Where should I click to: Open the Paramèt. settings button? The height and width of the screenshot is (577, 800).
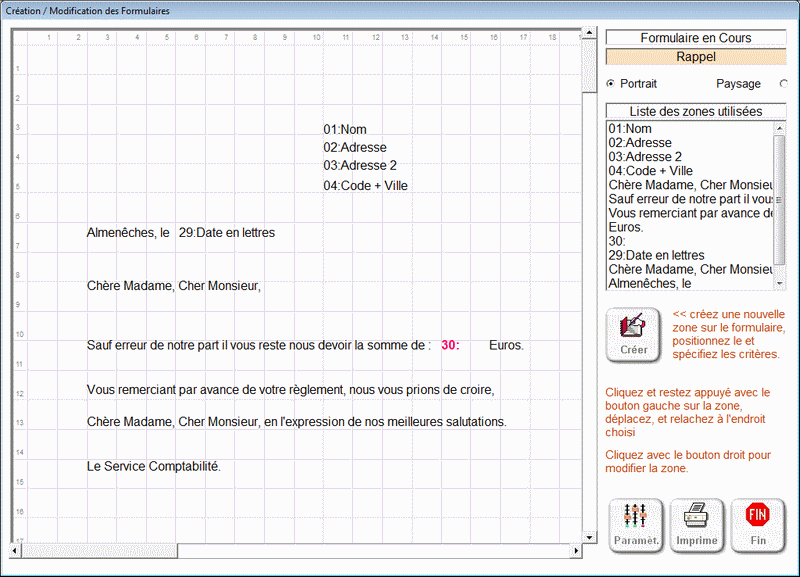[636, 525]
